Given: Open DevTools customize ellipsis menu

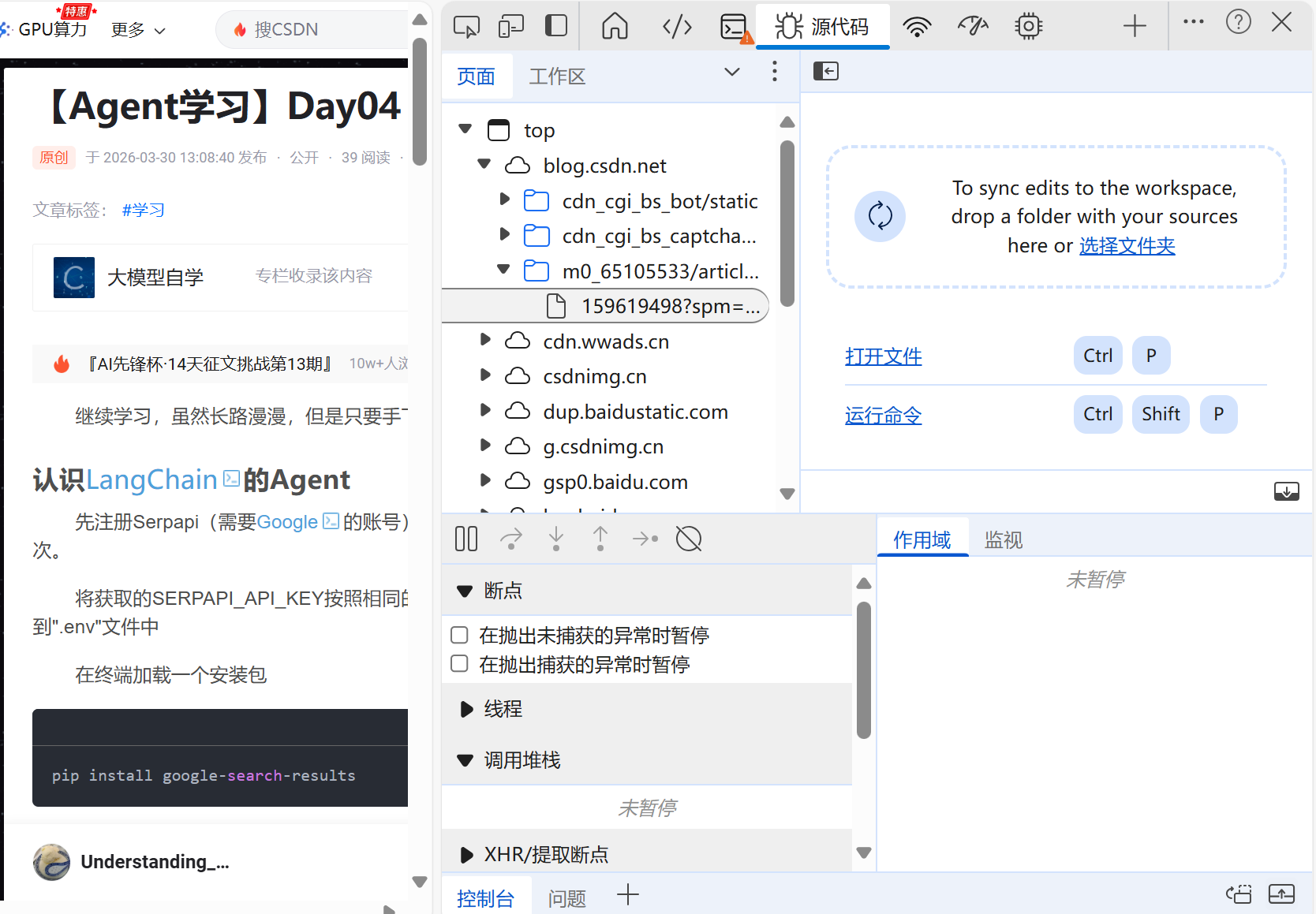Looking at the screenshot, I should pos(1194,22).
